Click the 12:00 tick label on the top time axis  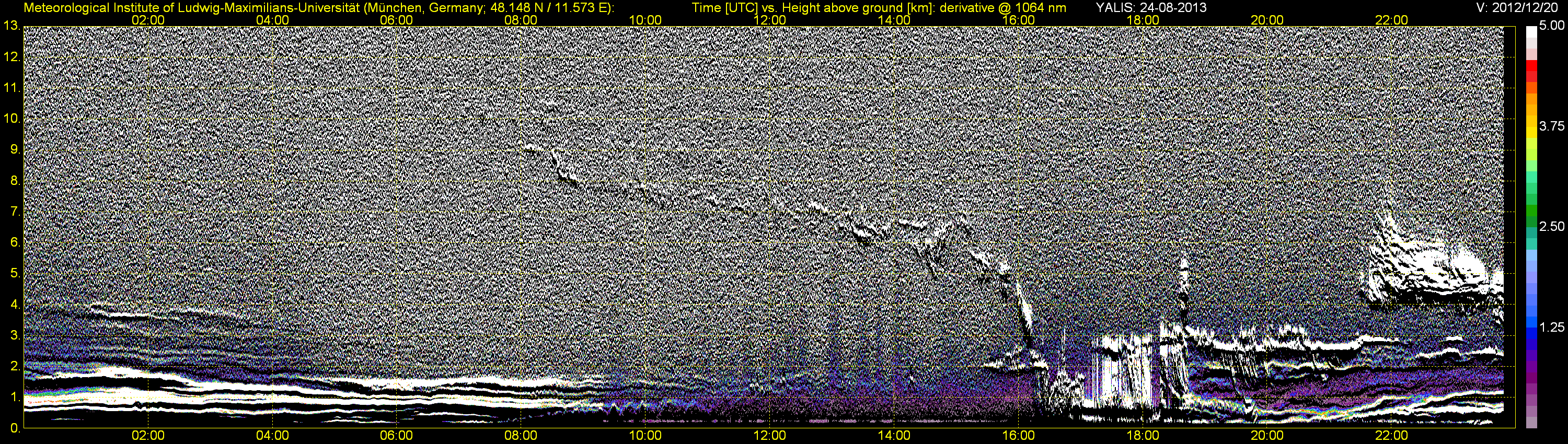pyautogui.click(x=769, y=20)
